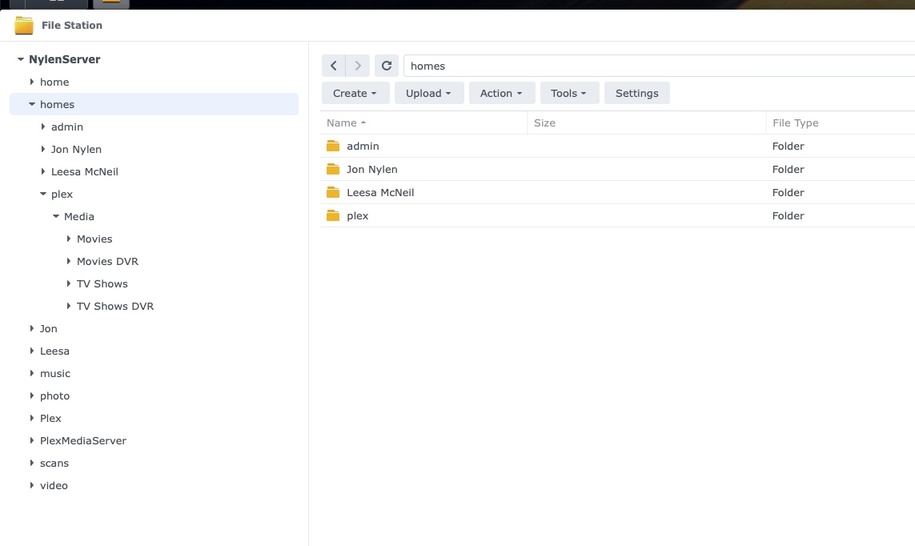The width and height of the screenshot is (915, 546).
Task: Refresh the homes folder listing
Action: click(x=386, y=66)
